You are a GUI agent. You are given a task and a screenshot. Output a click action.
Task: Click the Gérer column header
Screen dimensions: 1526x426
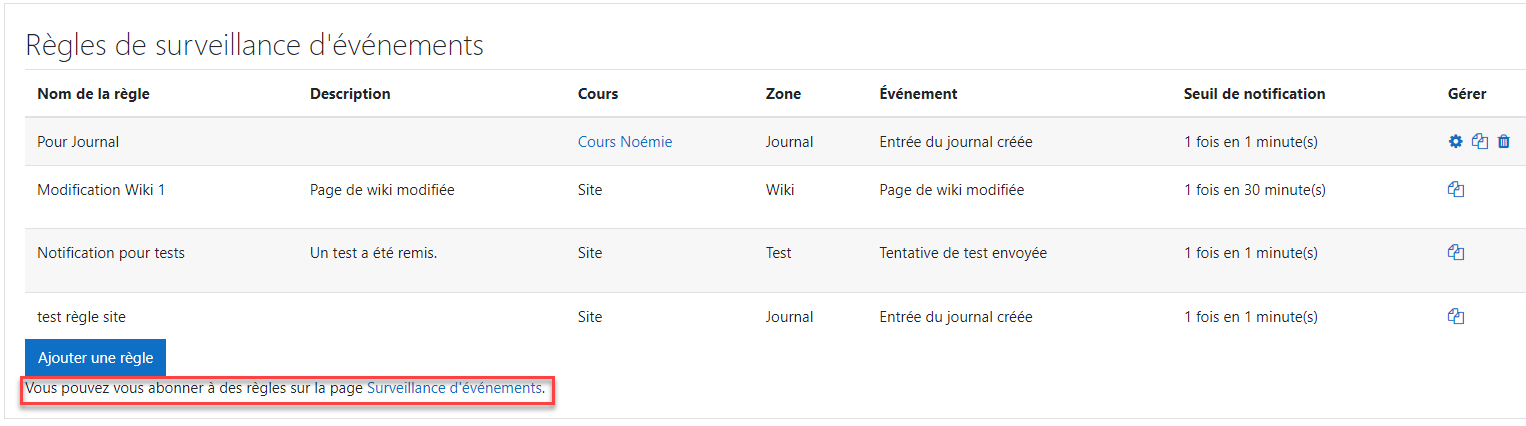pyautogui.click(x=1467, y=94)
